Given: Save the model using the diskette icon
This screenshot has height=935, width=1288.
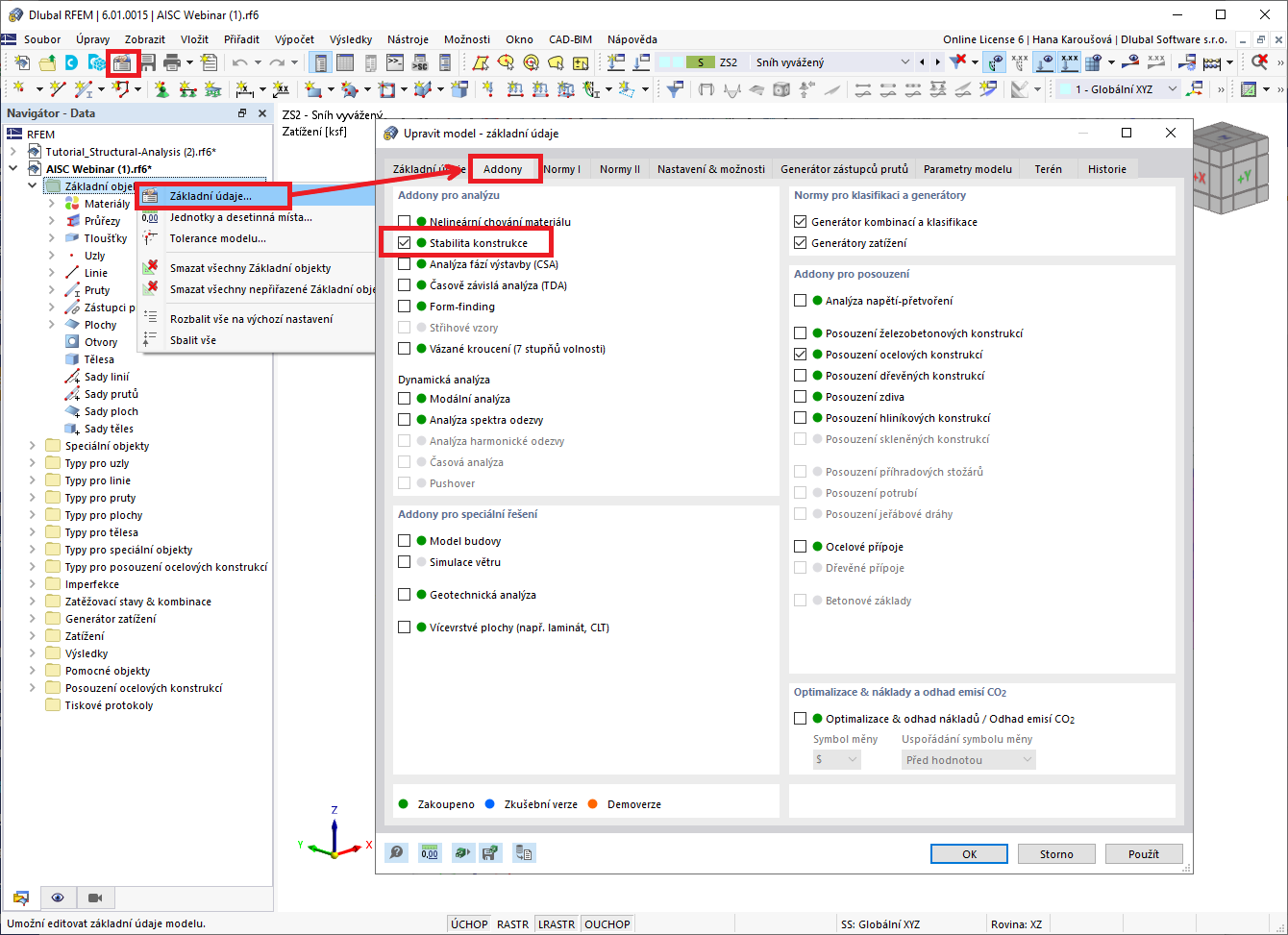Looking at the screenshot, I should click(146, 61).
